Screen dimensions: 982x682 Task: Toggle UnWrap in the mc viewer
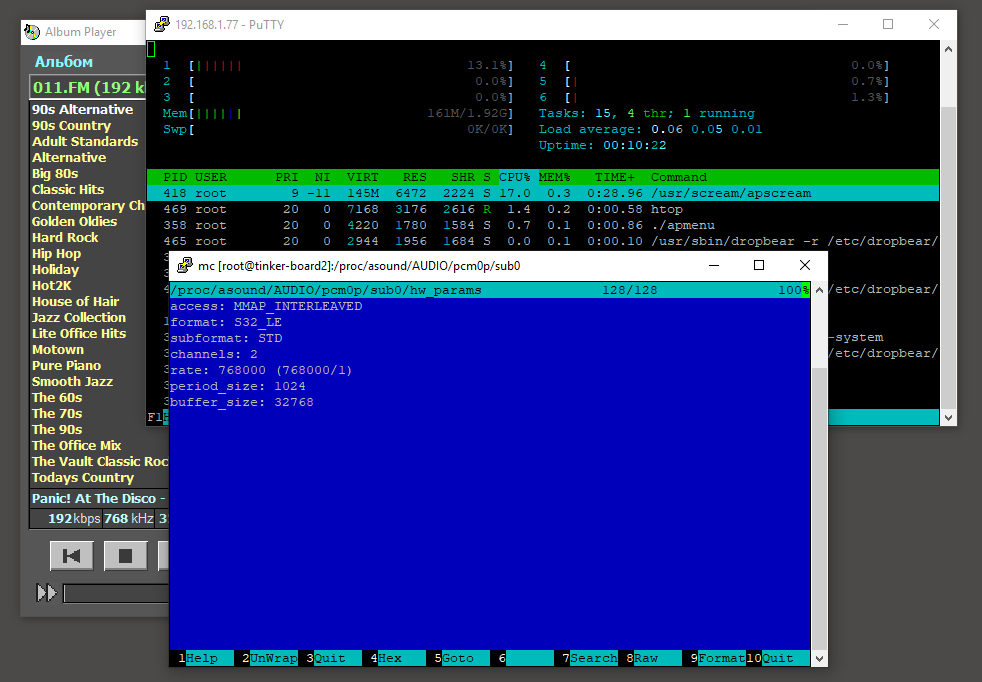[272, 658]
